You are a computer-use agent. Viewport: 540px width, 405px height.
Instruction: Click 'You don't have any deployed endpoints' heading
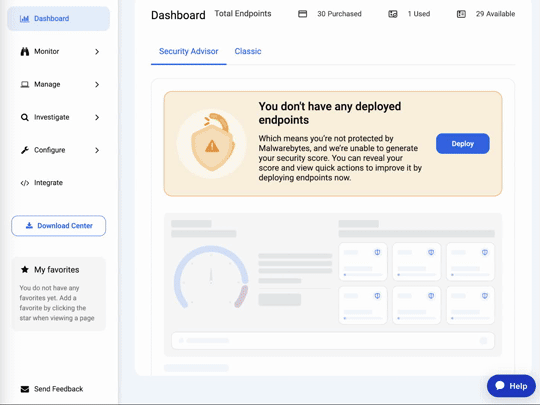pyautogui.click(x=330, y=113)
